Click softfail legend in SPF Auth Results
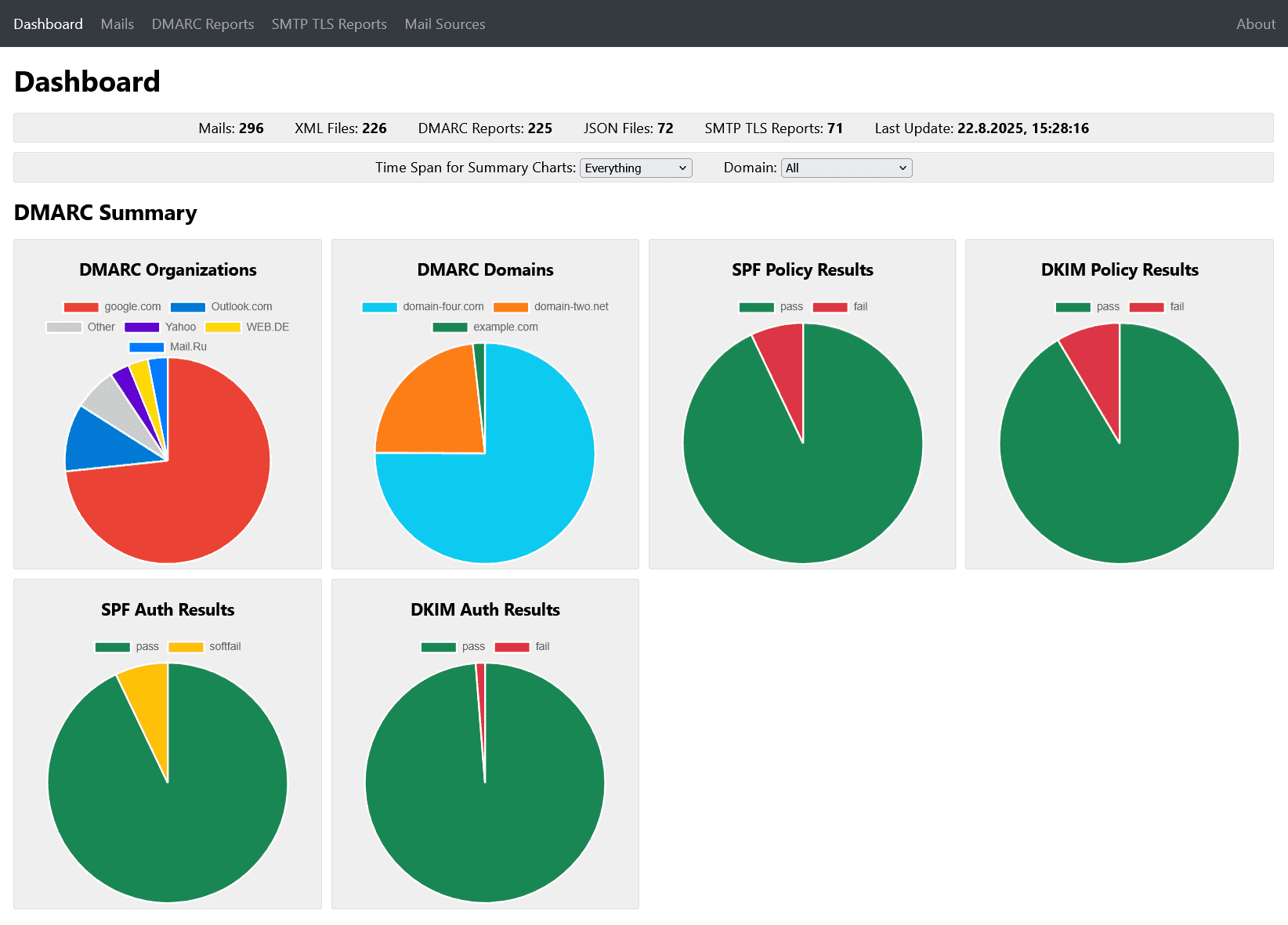Viewport: 1288px width, 925px height. tap(205, 647)
